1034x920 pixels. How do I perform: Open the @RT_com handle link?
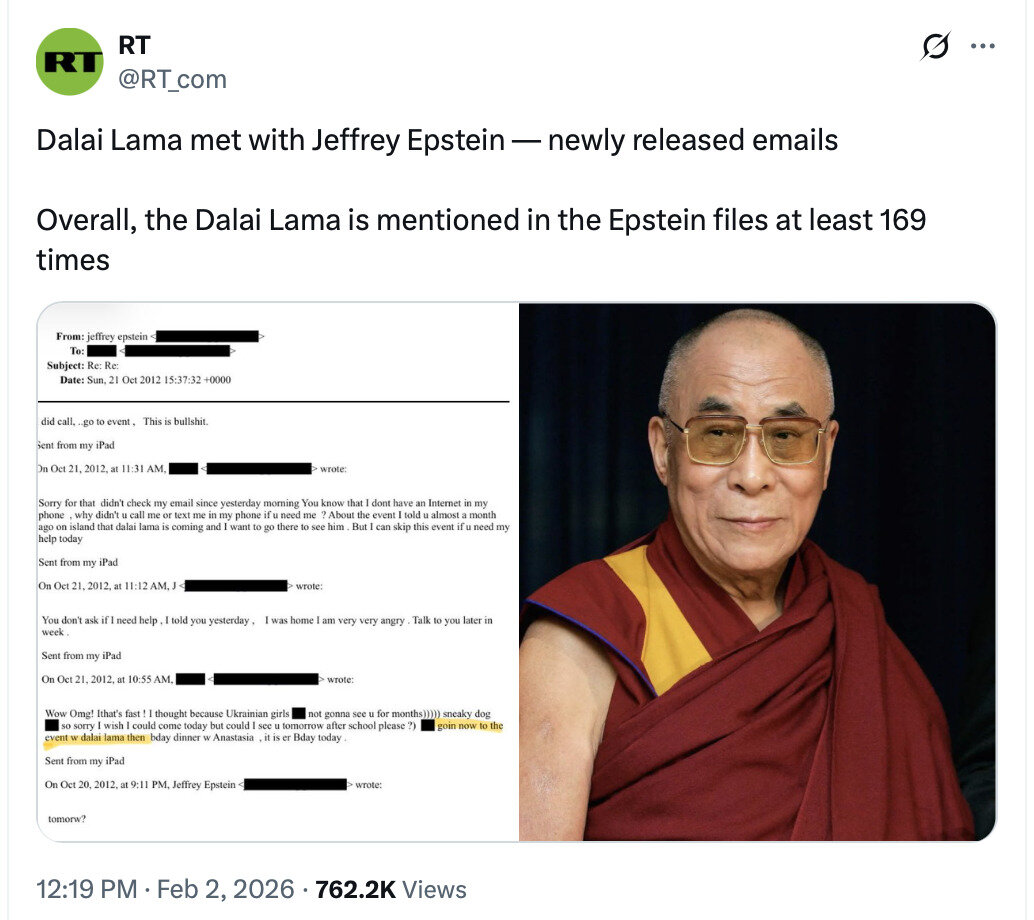pos(172,79)
